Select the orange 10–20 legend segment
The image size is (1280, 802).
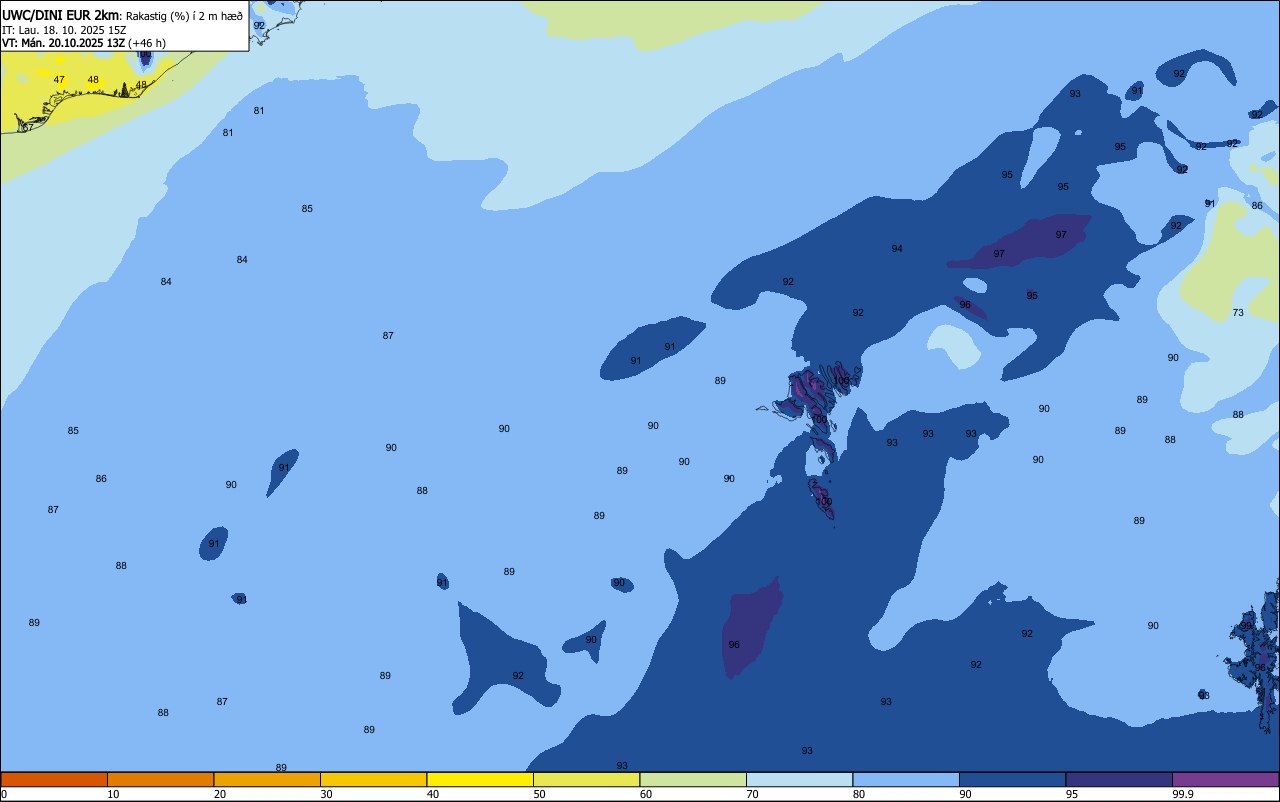click(160, 779)
